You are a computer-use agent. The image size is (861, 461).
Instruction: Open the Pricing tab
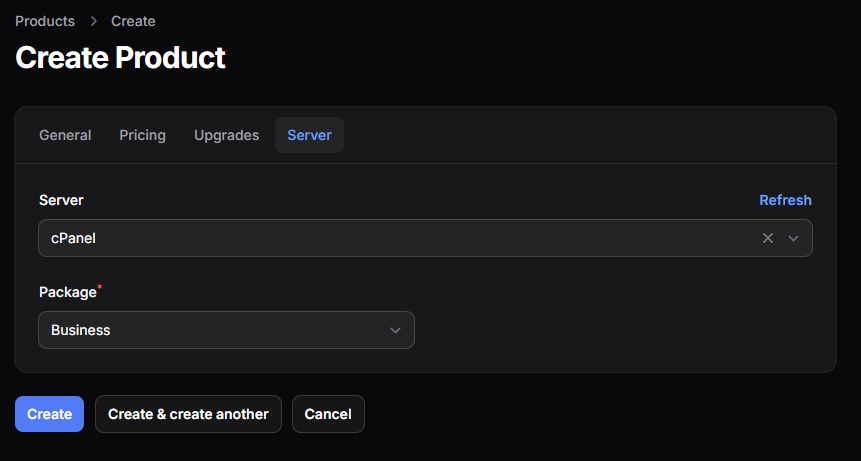tap(143, 135)
